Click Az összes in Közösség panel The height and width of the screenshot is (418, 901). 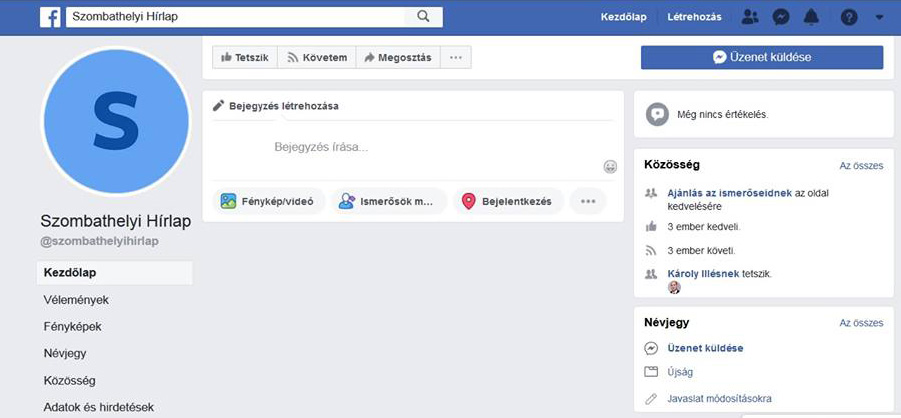(x=861, y=166)
